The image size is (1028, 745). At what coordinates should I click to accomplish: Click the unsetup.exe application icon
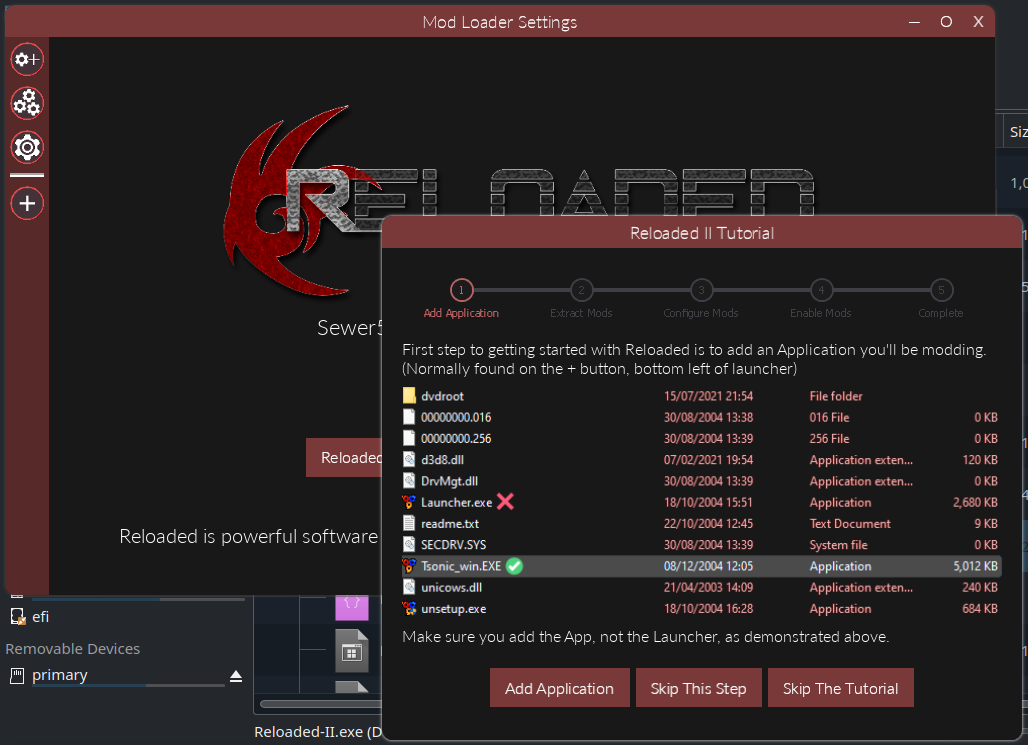[409, 609]
